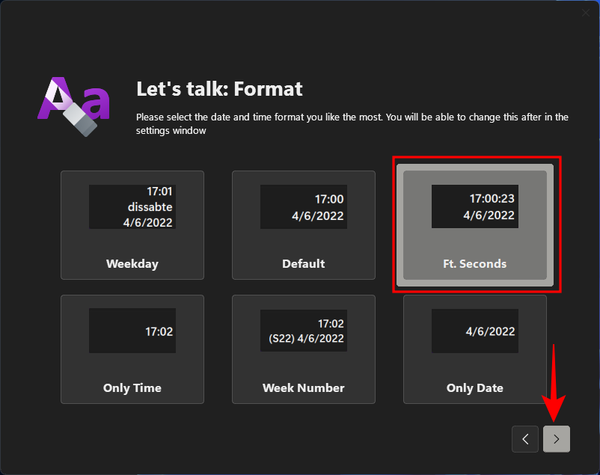Viewport: 600px width, 475px height.
Task: Go back to the previous setup page
Action: pos(525,438)
